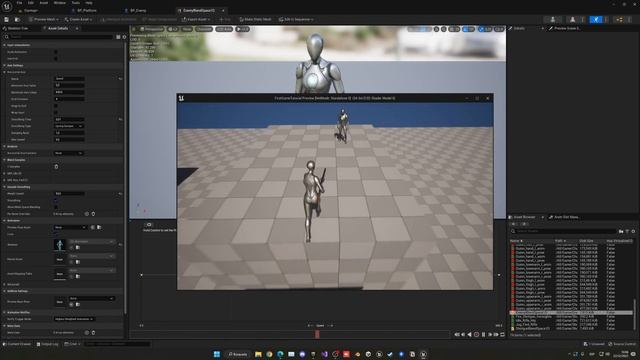Open the LOD Auto menu
Viewport: 640px width, 360px height.
(x=224, y=29)
